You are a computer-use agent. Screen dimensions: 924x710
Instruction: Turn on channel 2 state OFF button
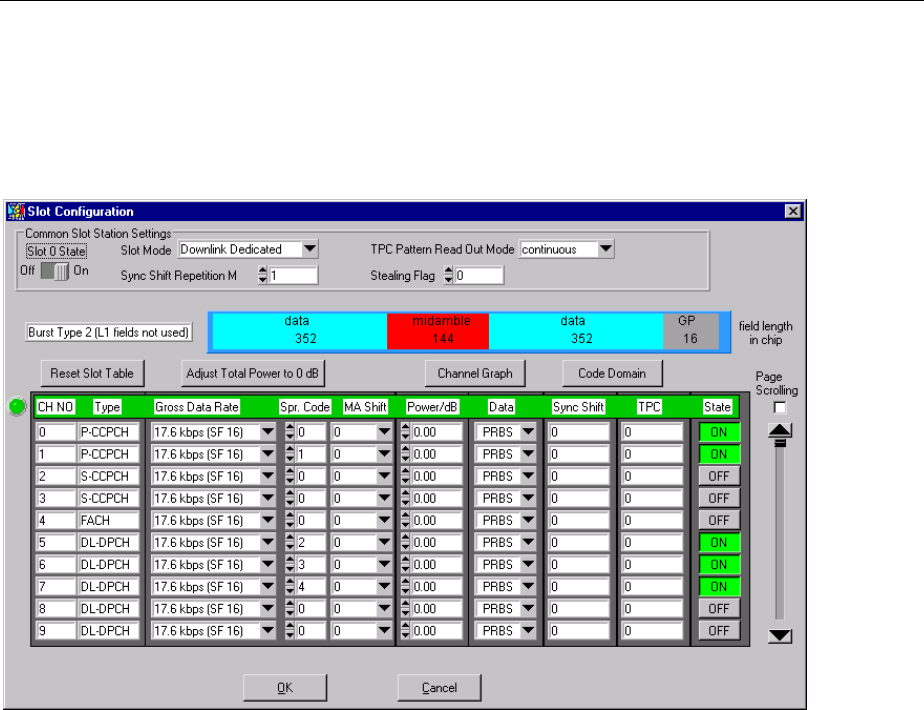719,476
